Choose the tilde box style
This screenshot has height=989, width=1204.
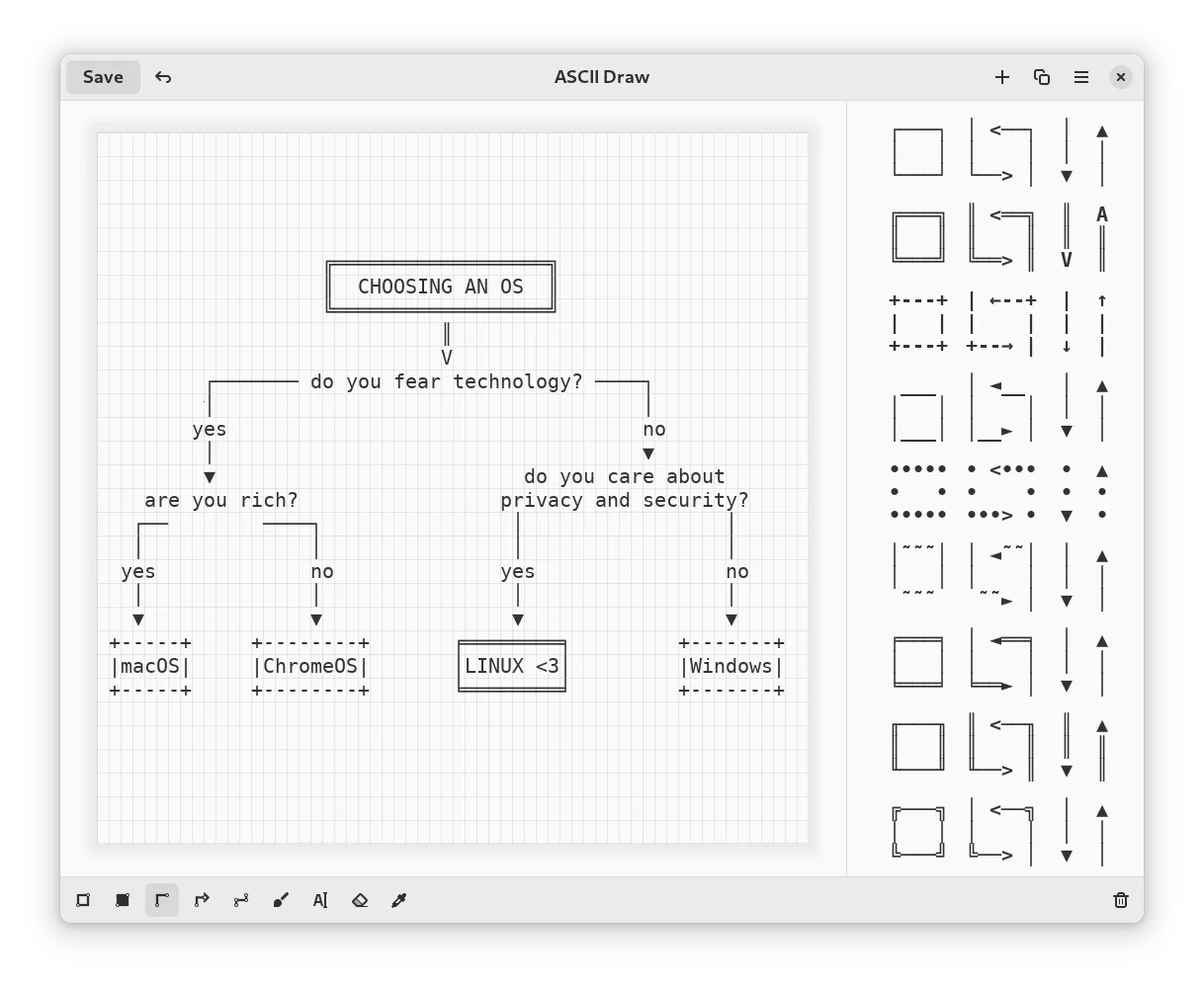point(1000,577)
